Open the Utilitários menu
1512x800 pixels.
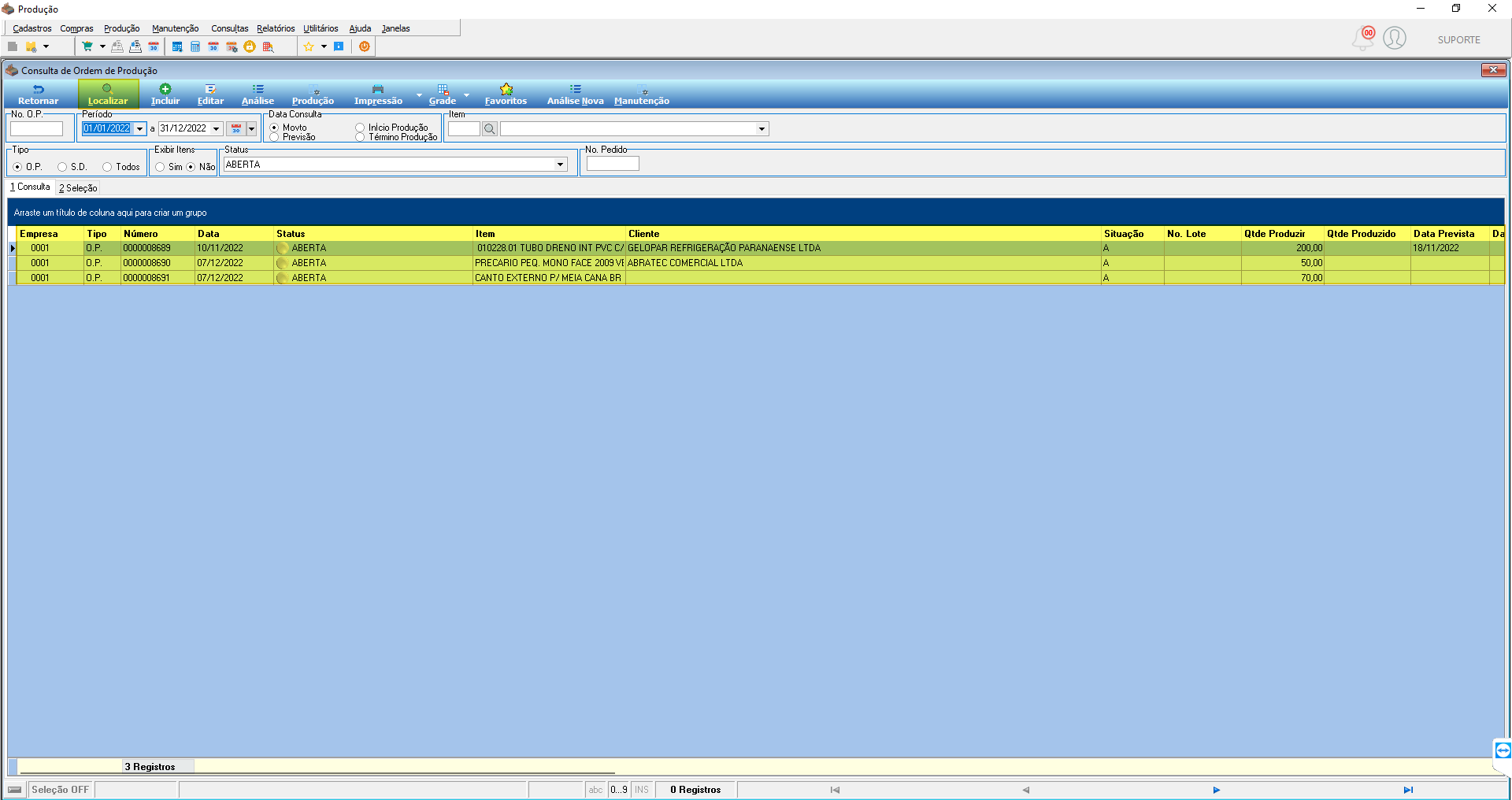(x=321, y=28)
